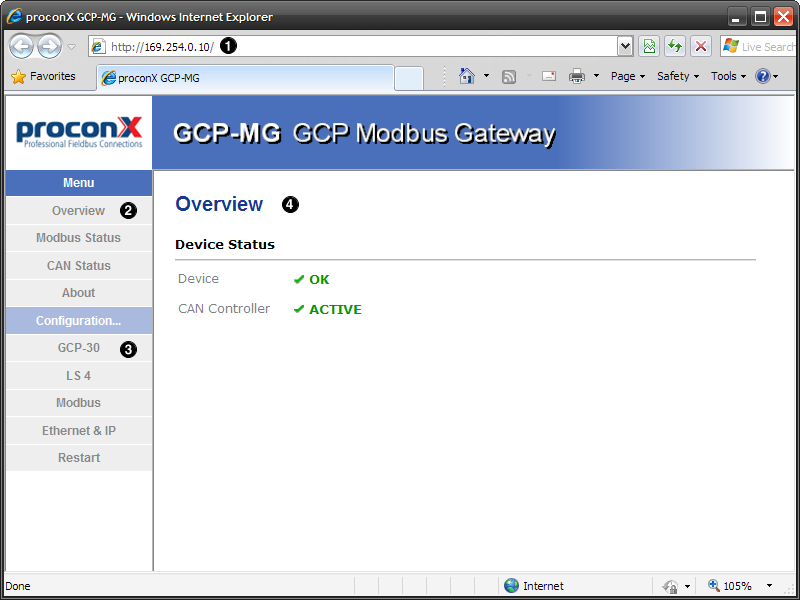Open LS 4 configuration page
800x600 pixels.
[79, 376]
